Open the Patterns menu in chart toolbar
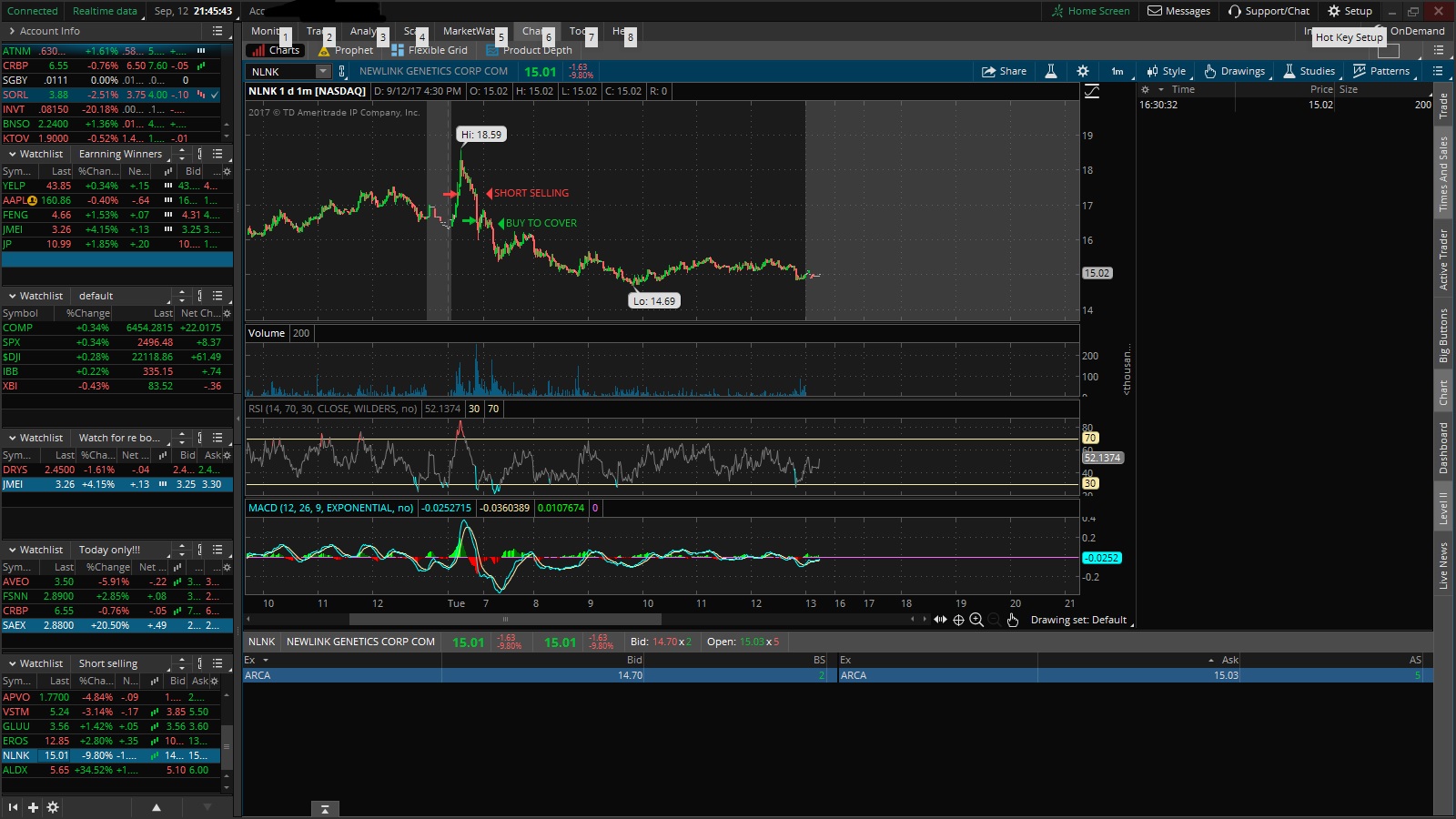This screenshot has width=1456, height=819. coord(1380,71)
